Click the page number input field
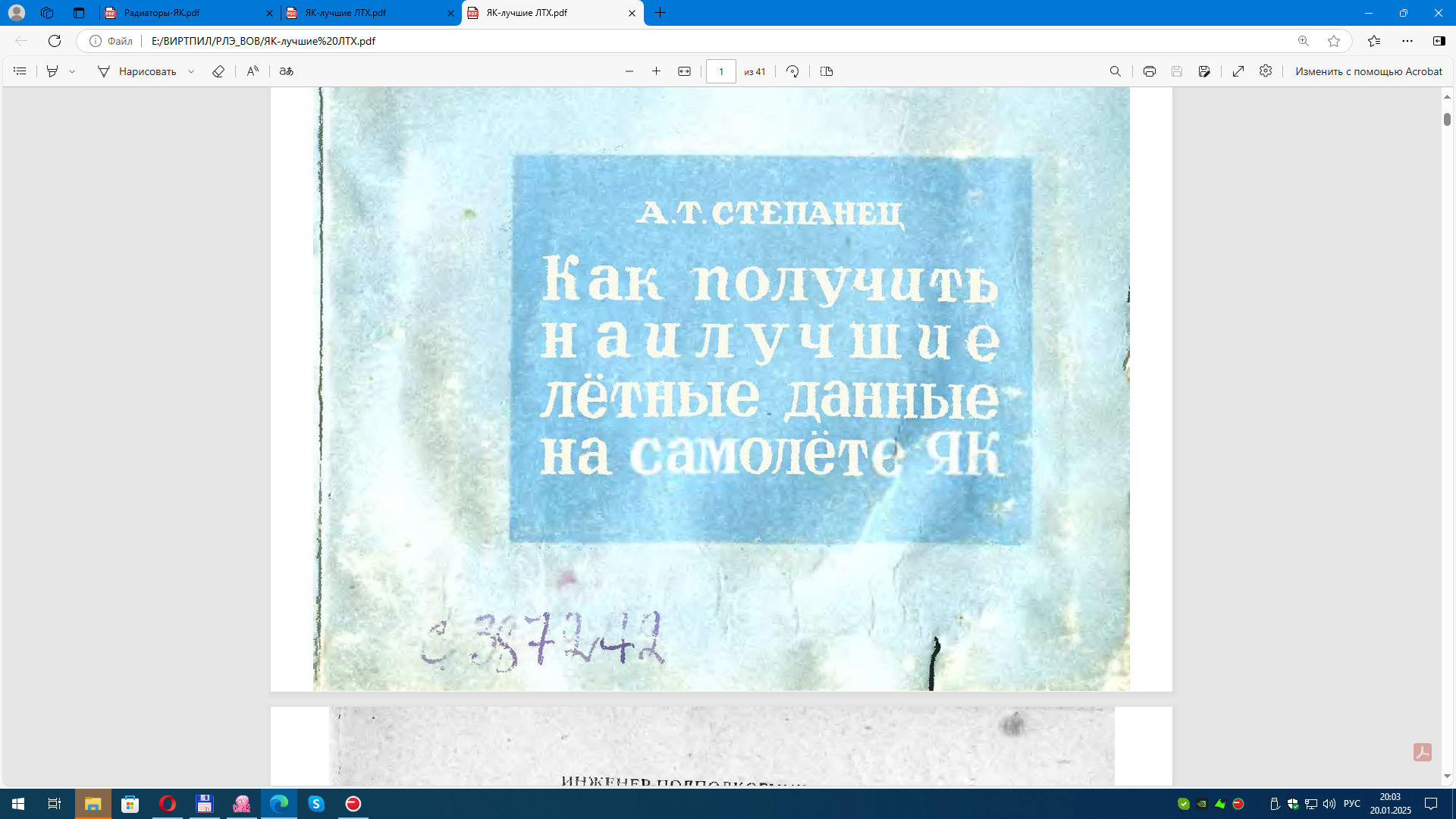 [721, 71]
